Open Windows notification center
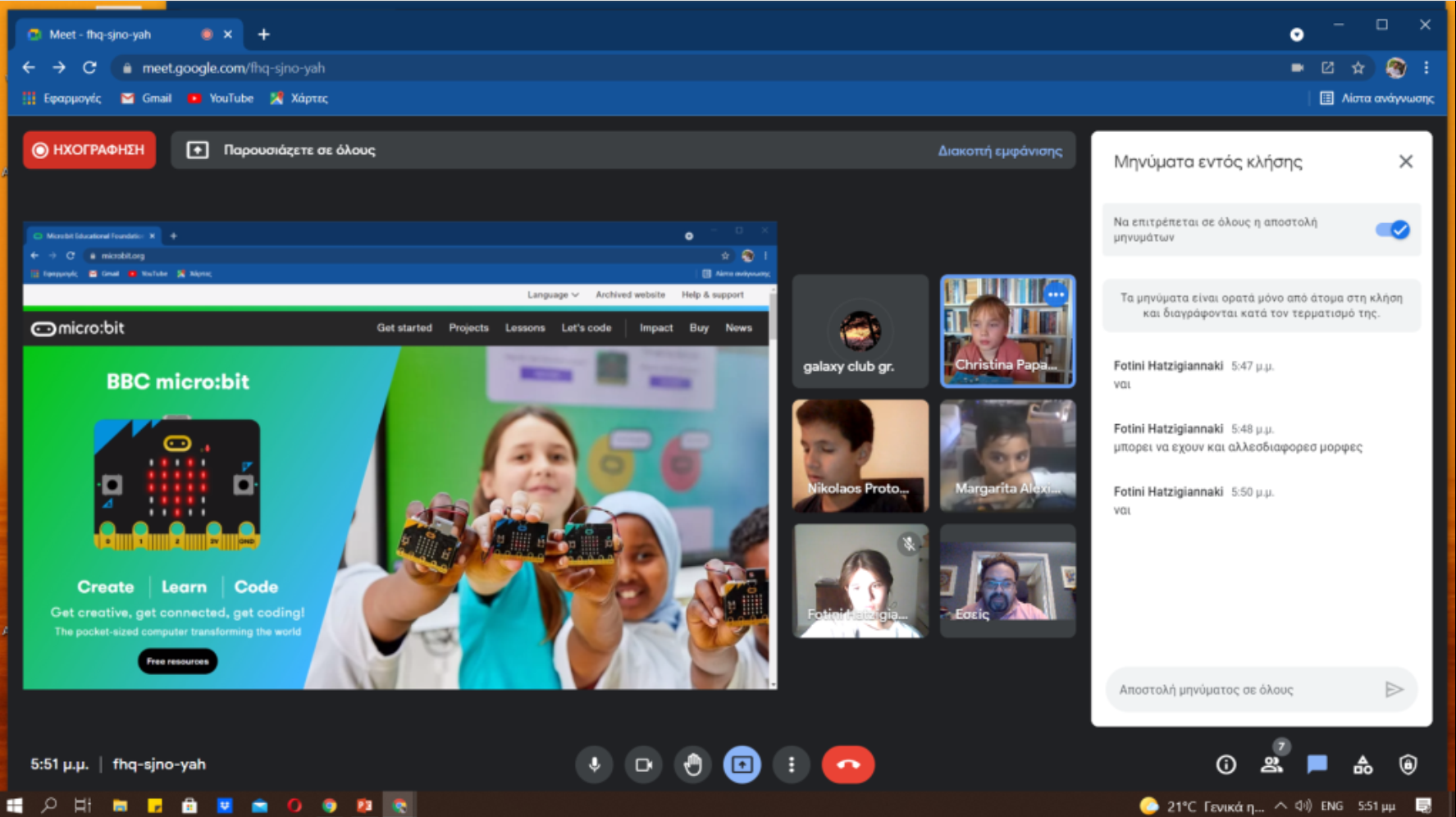Screen dimensions: 1456x817 [1424, 806]
